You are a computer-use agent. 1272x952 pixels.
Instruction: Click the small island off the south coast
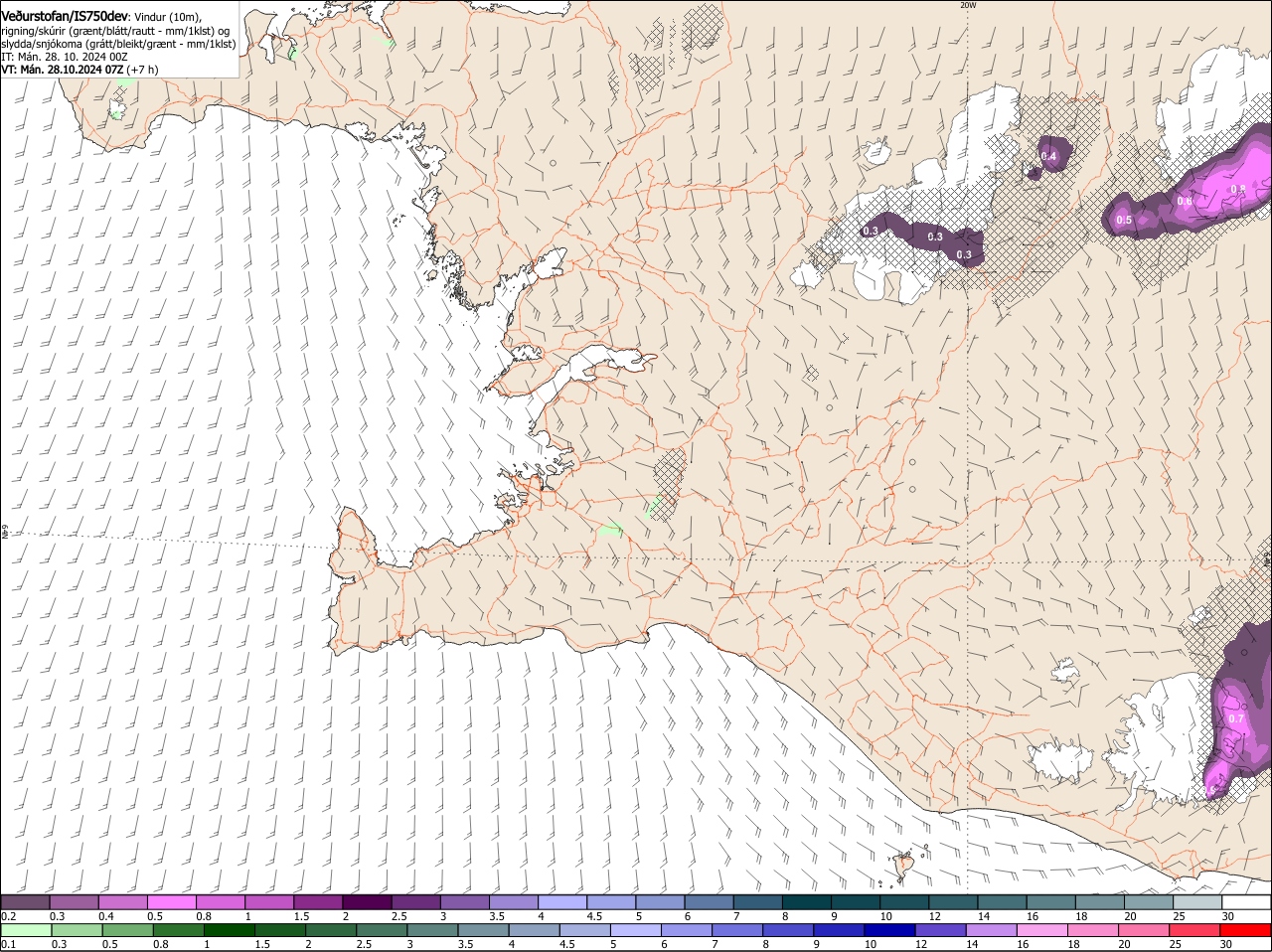point(904,867)
